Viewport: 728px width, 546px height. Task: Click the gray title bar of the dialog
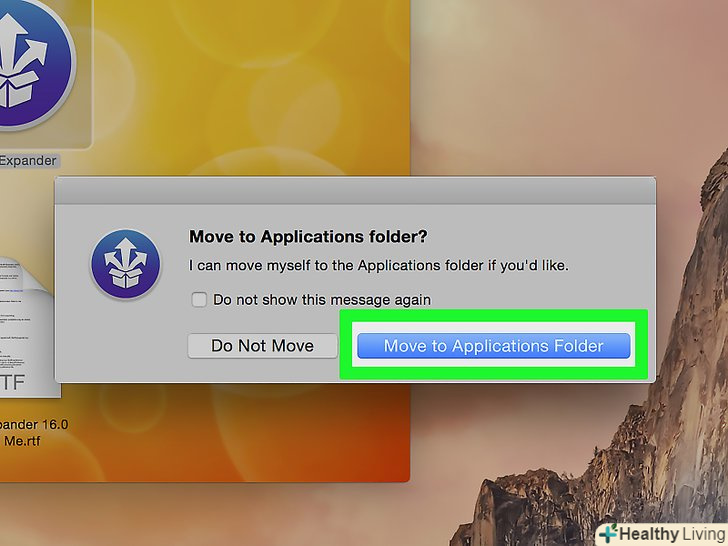[355, 190]
